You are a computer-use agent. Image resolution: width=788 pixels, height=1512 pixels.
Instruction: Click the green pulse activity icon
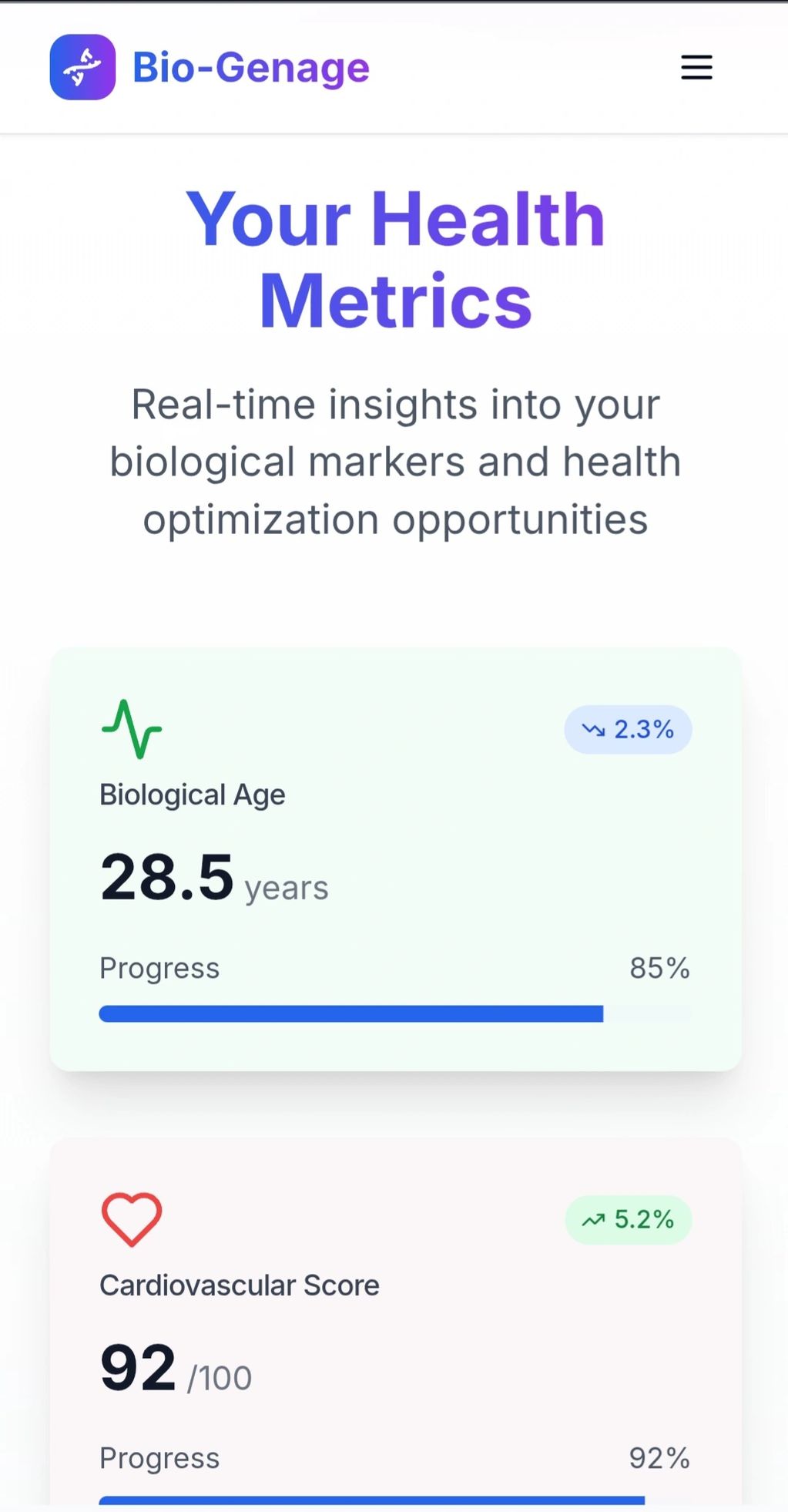coord(132,728)
